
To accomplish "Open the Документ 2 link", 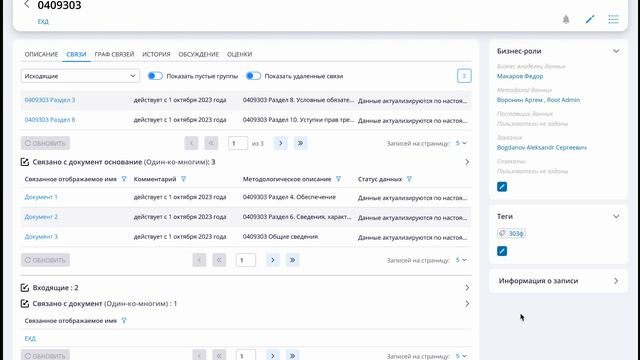I will [x=41, y=217].
